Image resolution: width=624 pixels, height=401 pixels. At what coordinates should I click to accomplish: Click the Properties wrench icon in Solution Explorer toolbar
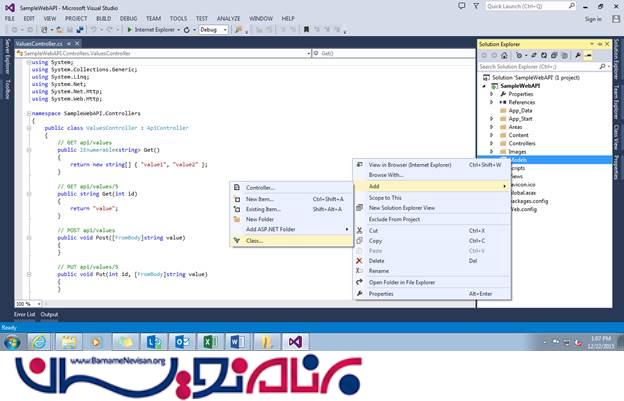(x=579, y=55)
